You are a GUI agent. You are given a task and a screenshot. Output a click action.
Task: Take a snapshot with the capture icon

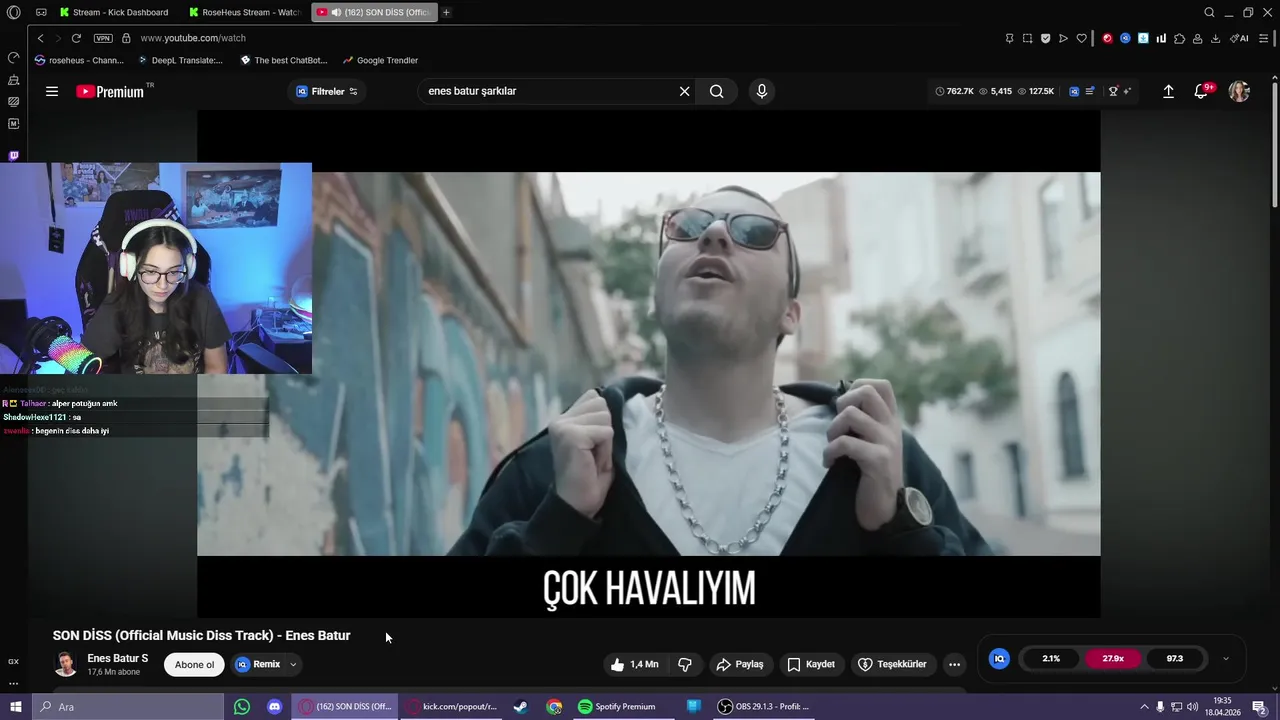tap(1027, 38)
